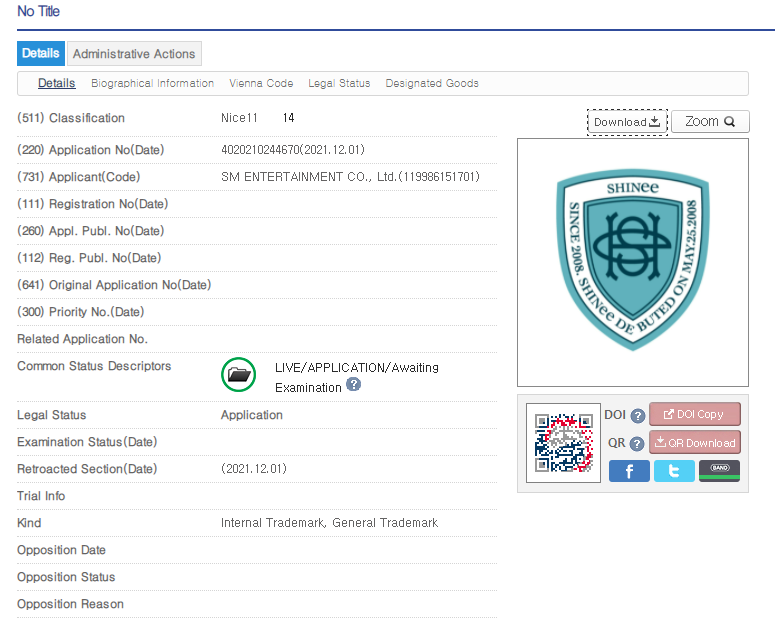This screenshot has height=637, width=775.
Task: Download the QR code
Action: click(694, 442)
